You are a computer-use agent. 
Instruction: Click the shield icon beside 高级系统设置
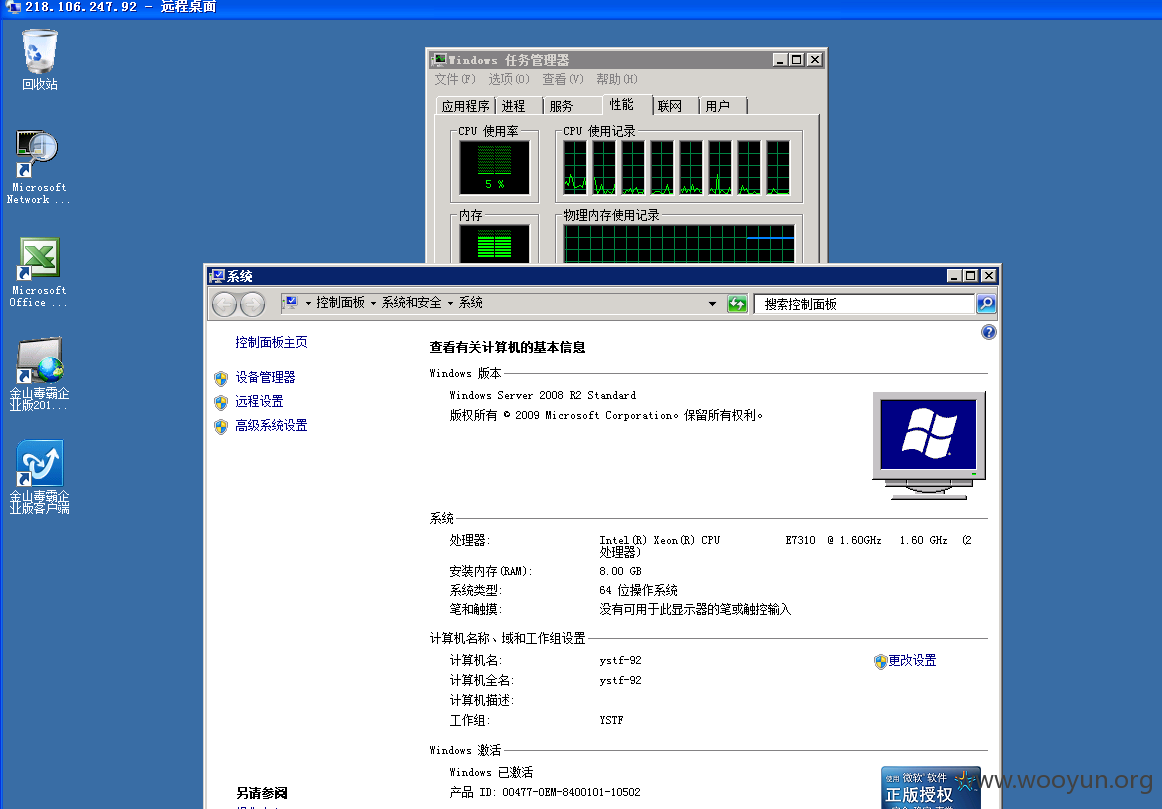click(x=221, y=427)
